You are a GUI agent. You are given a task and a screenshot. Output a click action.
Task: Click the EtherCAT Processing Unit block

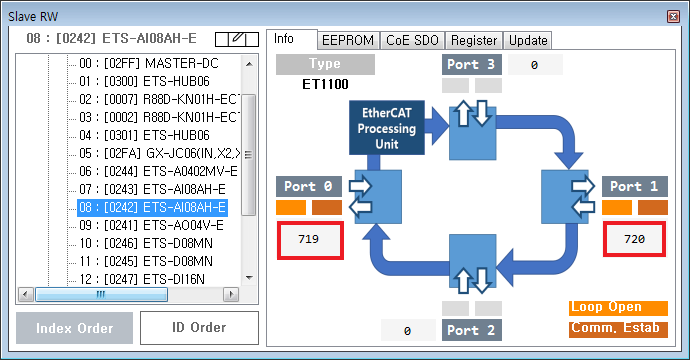point(387,128)
